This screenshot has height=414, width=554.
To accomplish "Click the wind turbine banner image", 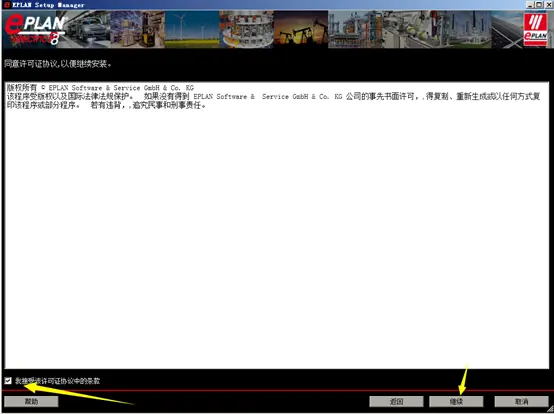I will [x=192, y=30].
